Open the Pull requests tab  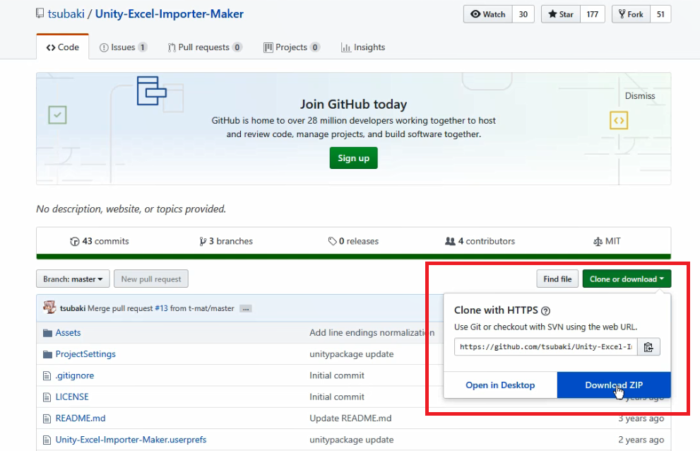(204, 47)
